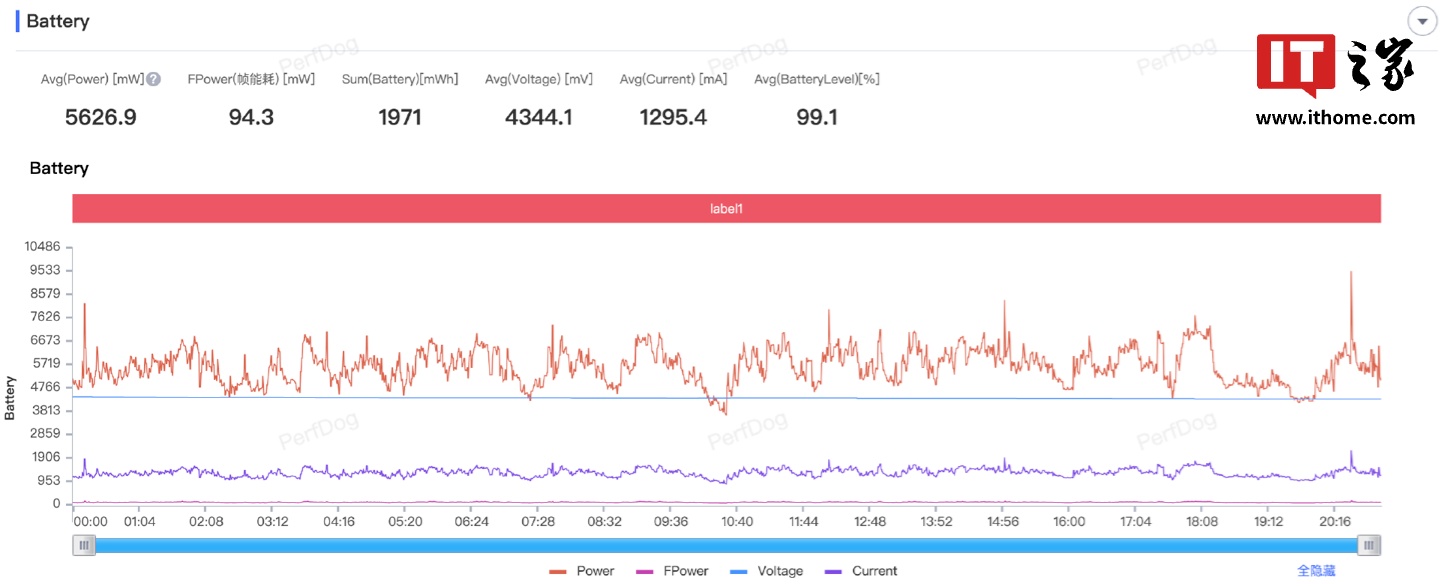
Task: Click the blue time range slider bar
Action: 727,545
